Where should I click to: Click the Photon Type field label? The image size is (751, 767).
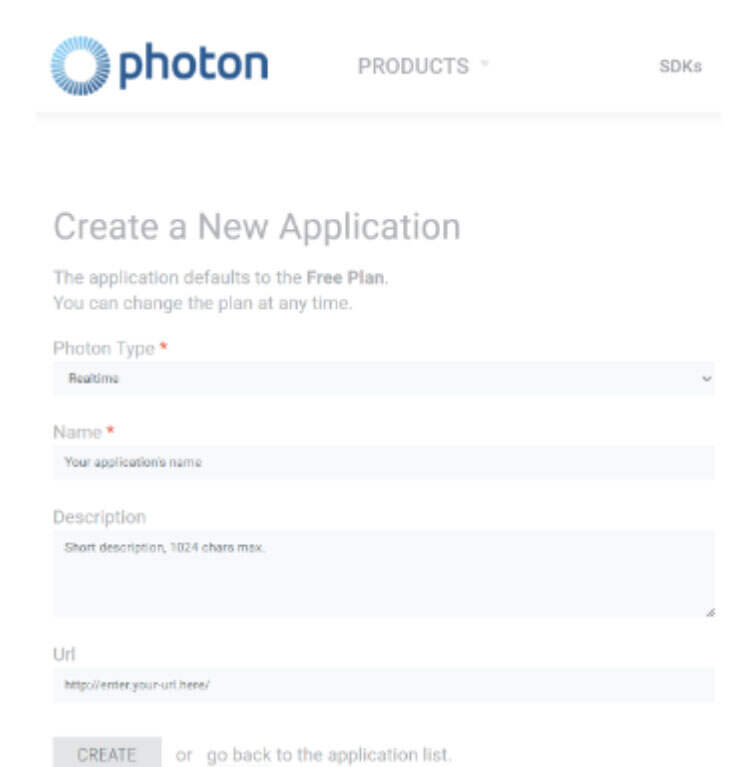pyautogui.click(x=104, y=349)
